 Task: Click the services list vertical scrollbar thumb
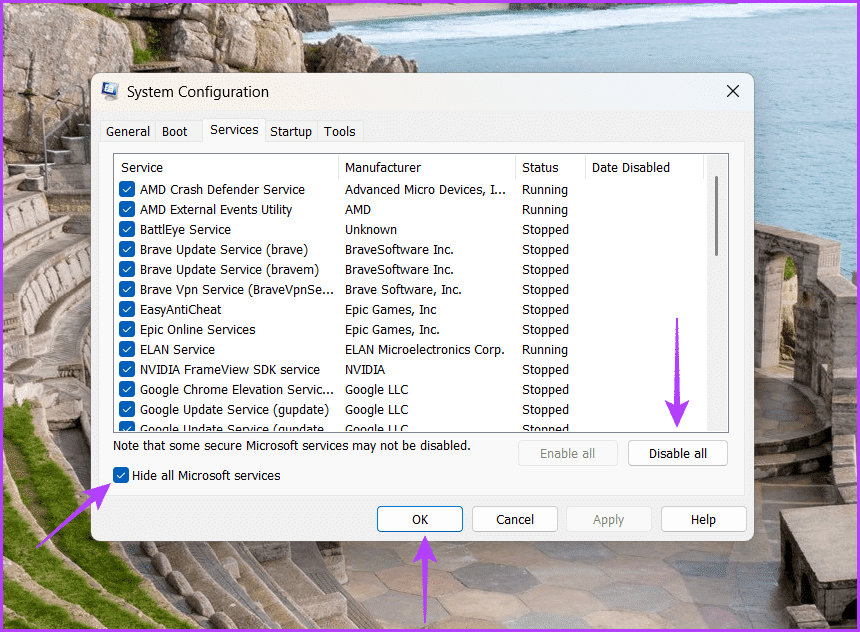[x=716, y=216]
